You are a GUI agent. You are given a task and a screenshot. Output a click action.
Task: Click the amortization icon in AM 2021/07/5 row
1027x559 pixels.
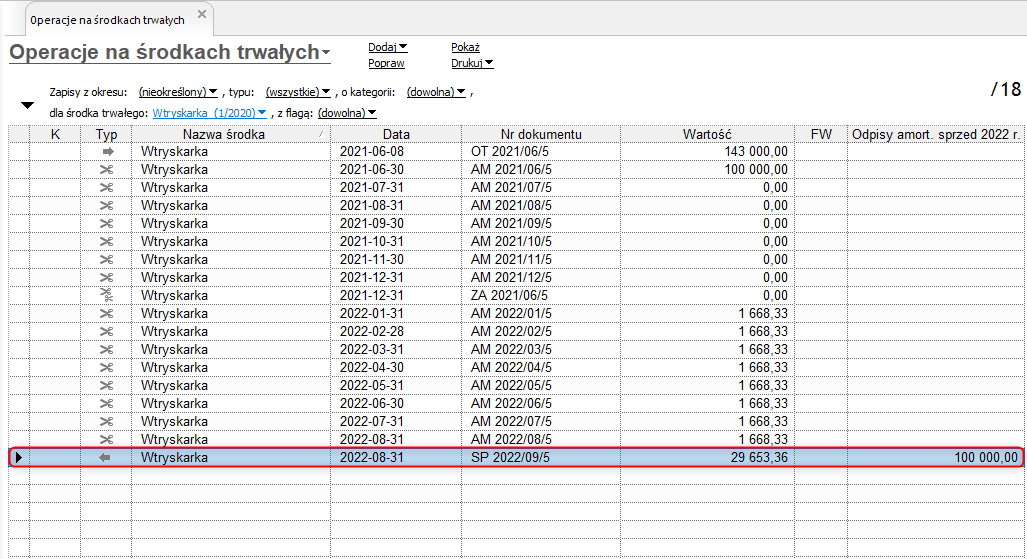click(107, 187)
